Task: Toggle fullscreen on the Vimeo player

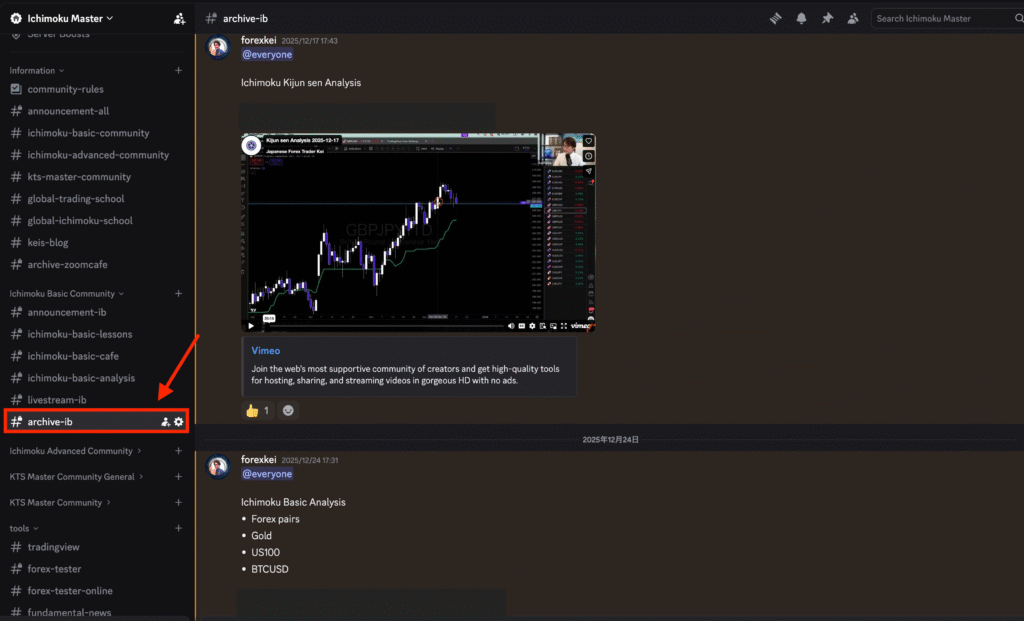Action: pyautogui.click(x=563, y=325)
